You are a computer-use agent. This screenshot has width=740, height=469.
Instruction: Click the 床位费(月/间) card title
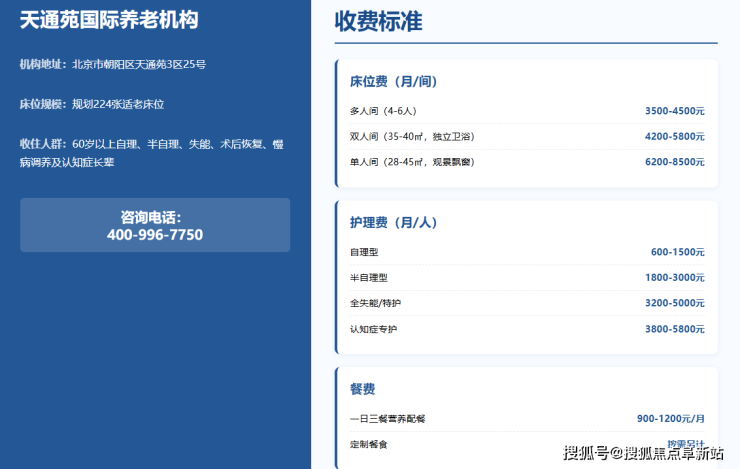click(394, 82)
